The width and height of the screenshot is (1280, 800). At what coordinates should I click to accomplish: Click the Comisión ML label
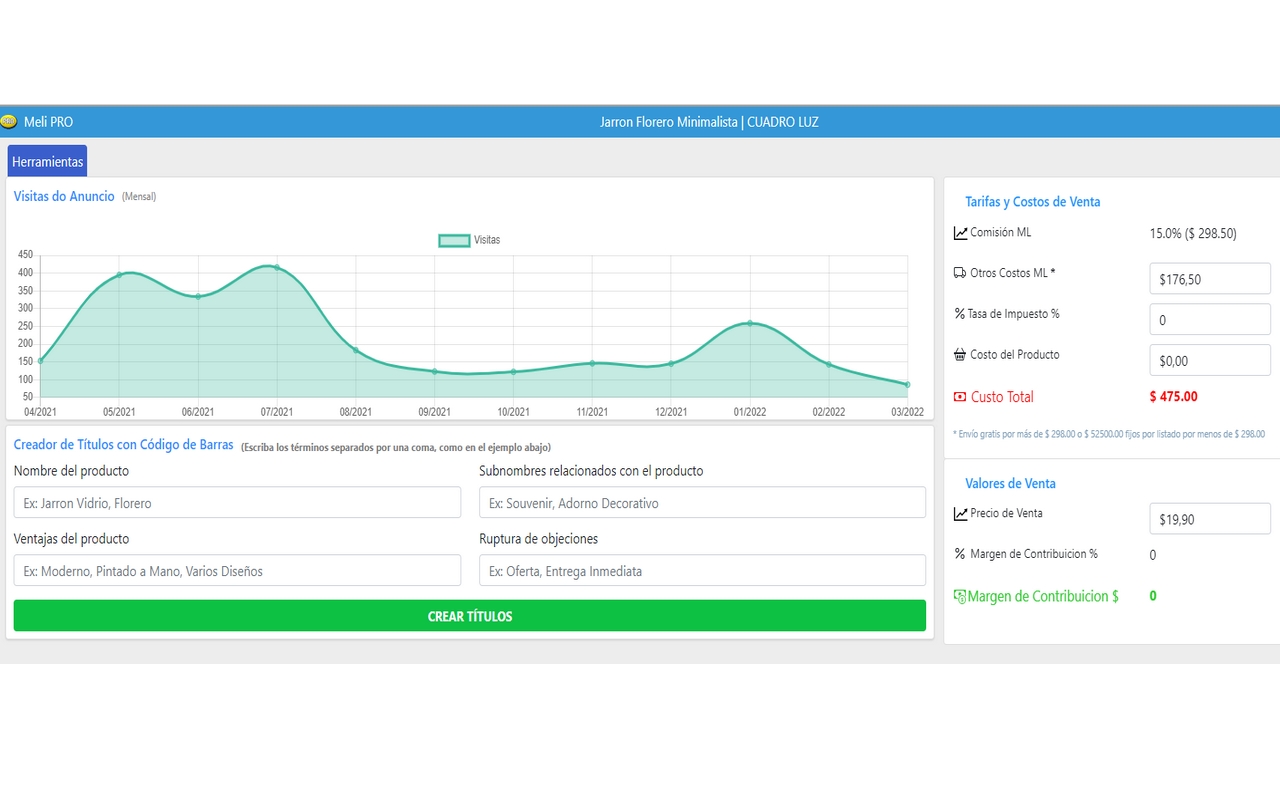(x=1000, y=232)
